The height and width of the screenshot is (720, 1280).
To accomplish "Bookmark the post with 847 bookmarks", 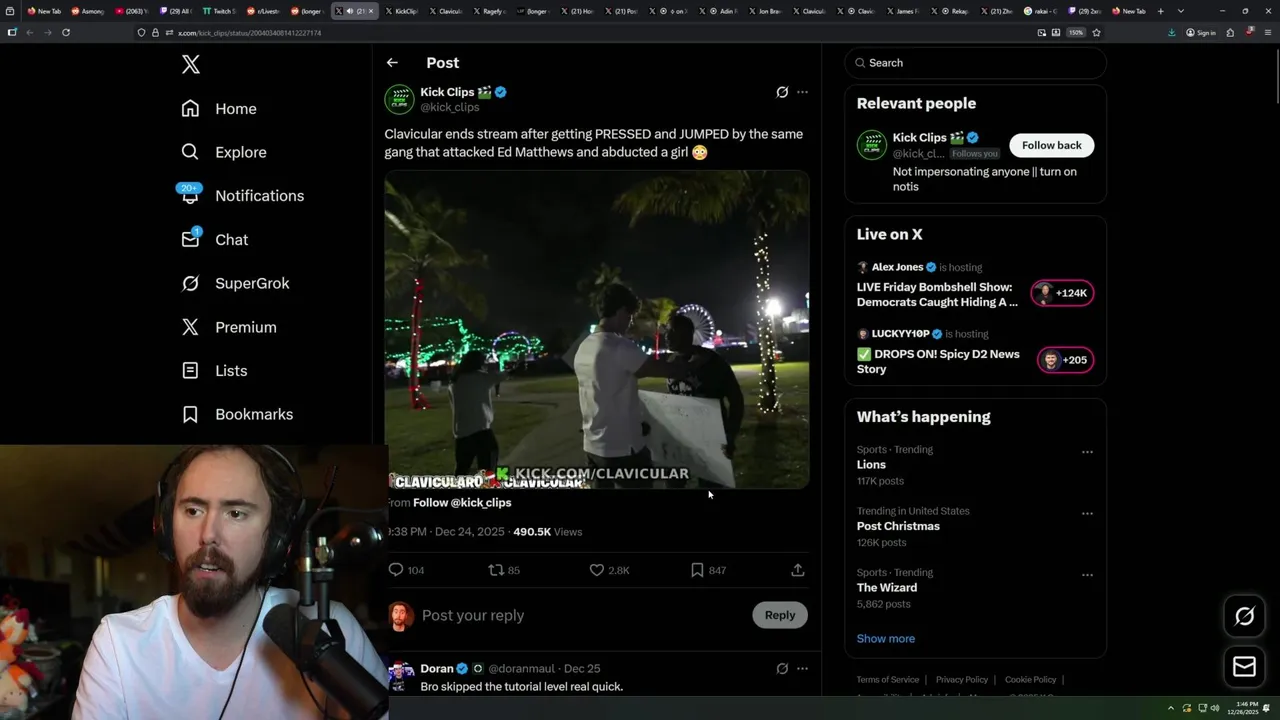I will [x=708, y=570].
